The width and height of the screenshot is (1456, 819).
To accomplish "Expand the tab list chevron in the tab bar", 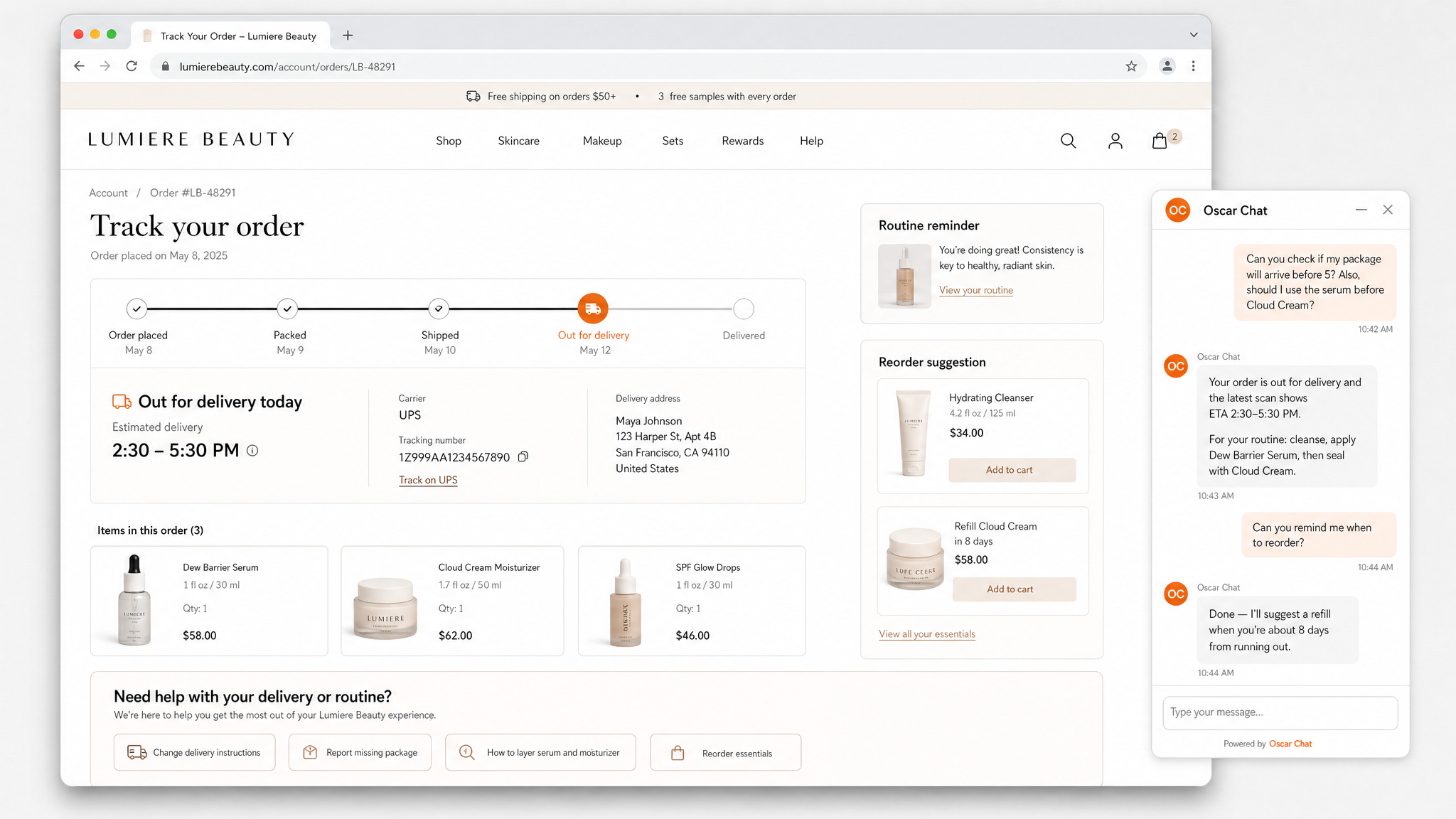I will (1194, 35).
